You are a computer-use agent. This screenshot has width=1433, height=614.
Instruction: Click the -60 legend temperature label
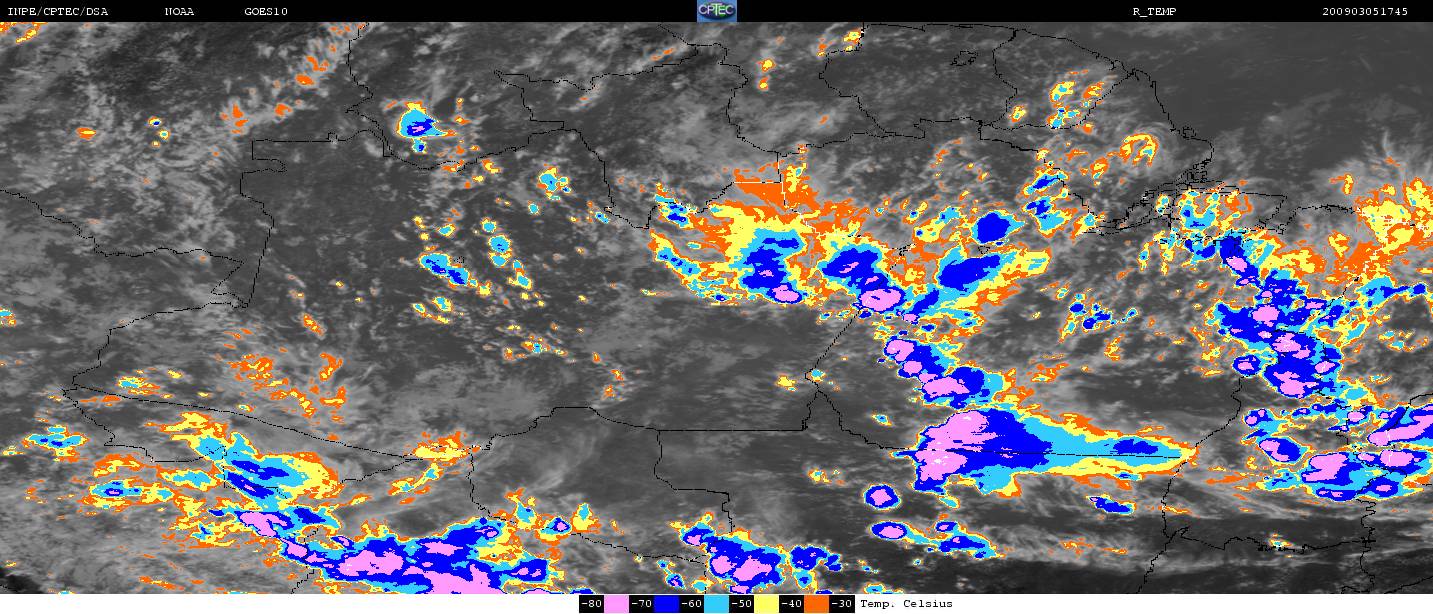[x=691, y=603]
